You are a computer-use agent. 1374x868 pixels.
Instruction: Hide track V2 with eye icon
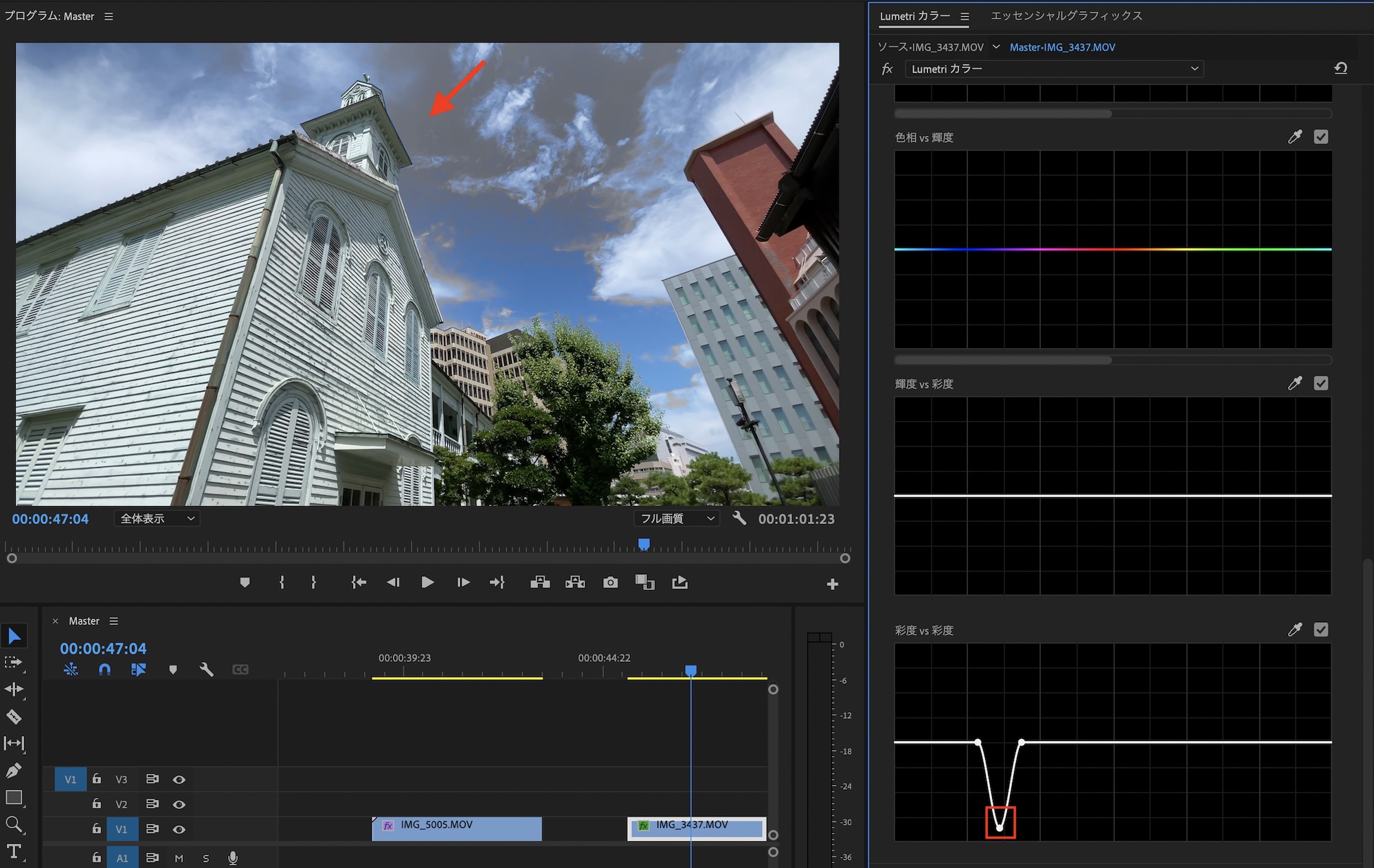click(x=179, y=804)
